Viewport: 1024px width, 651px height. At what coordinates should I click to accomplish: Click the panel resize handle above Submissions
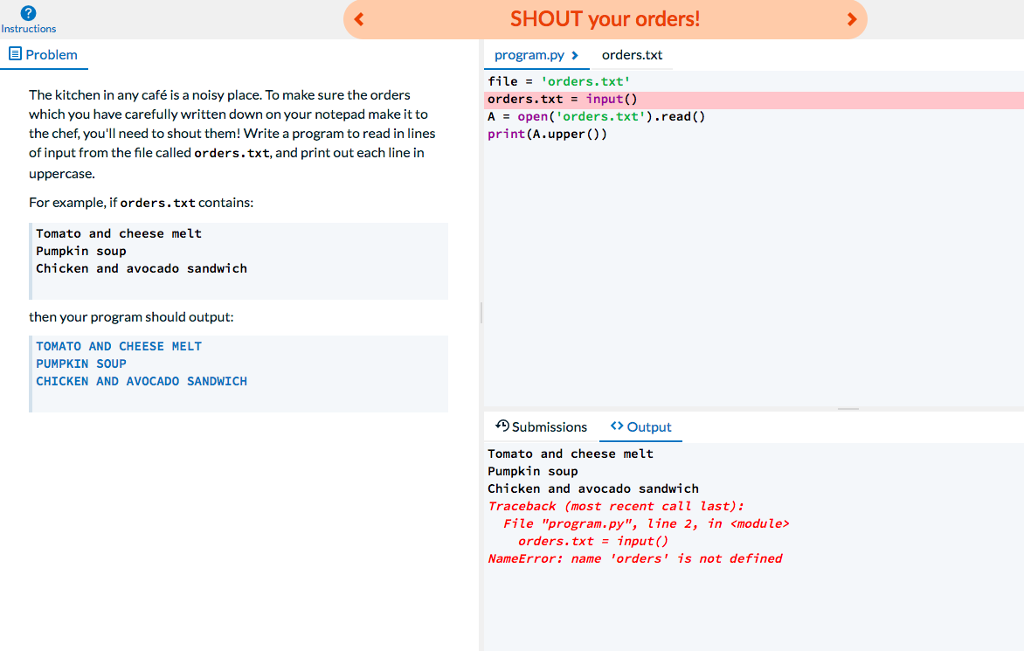click(849, 408)
